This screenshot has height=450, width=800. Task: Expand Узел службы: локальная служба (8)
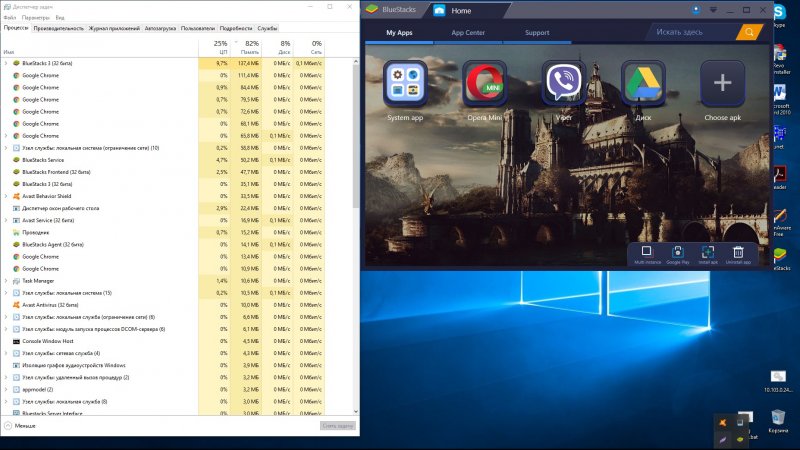6,402
